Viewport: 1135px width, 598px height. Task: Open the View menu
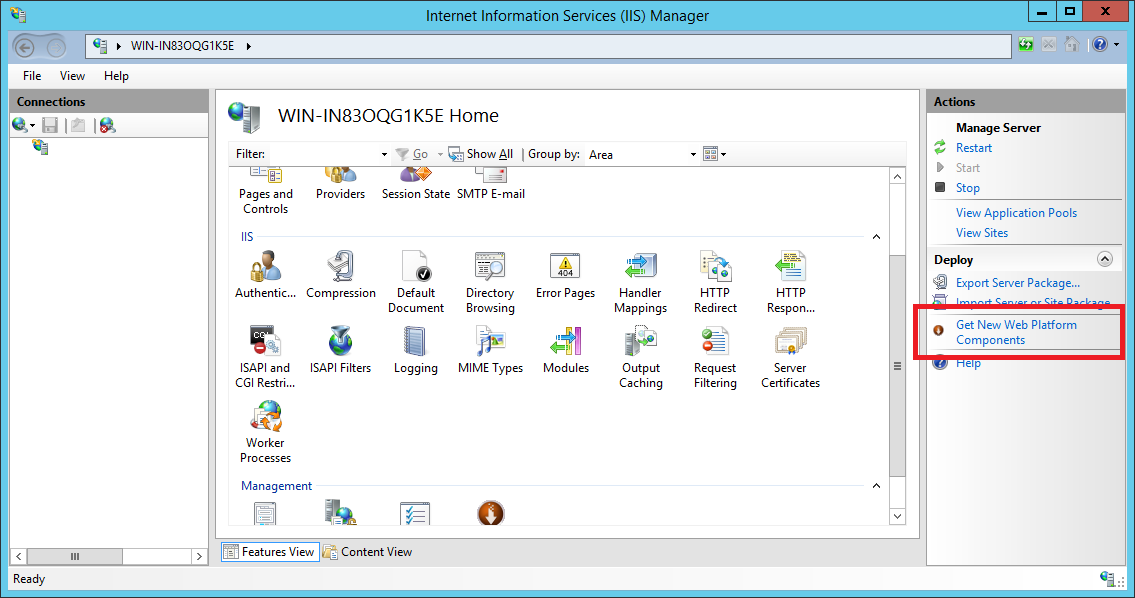pyautogui.click(x=72, y=76)
